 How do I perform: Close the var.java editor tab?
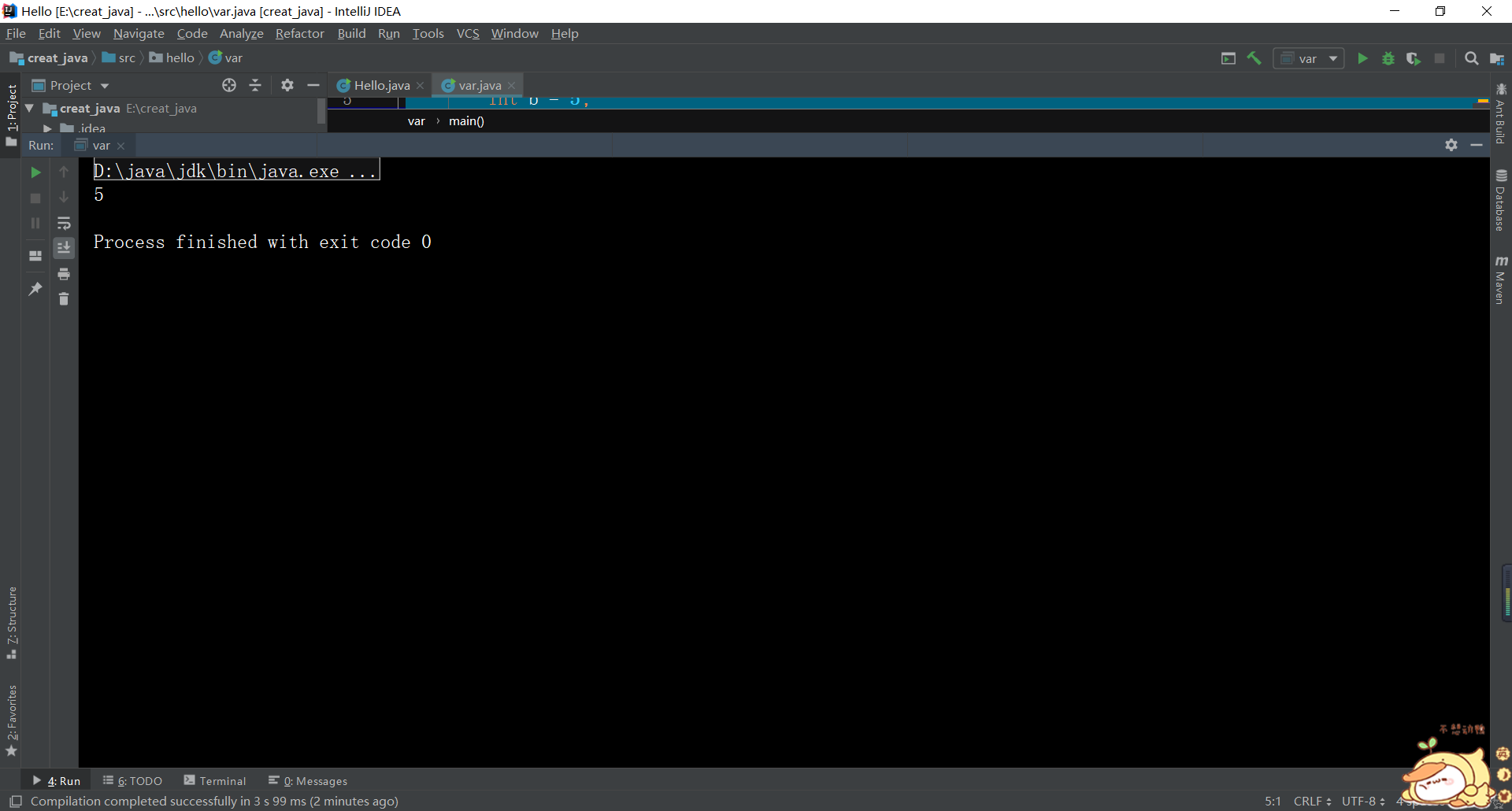(x=512, y=86)
